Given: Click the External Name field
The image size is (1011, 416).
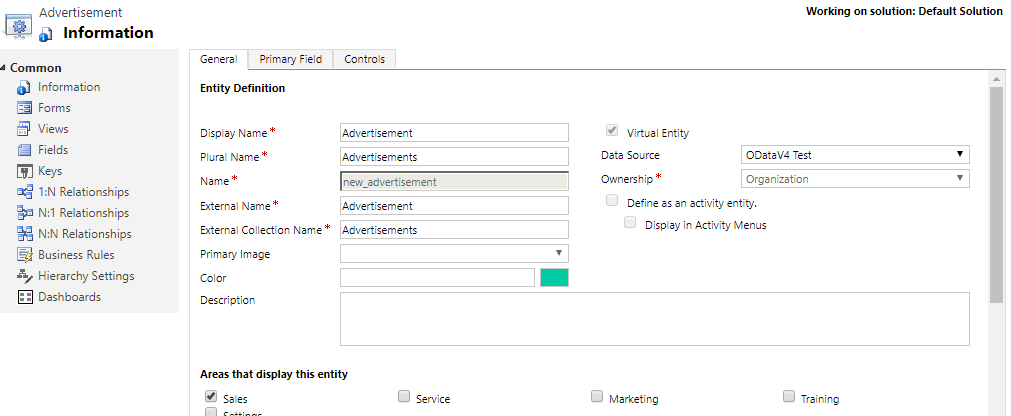Looking at the screenshot, I should pos(455,206).
